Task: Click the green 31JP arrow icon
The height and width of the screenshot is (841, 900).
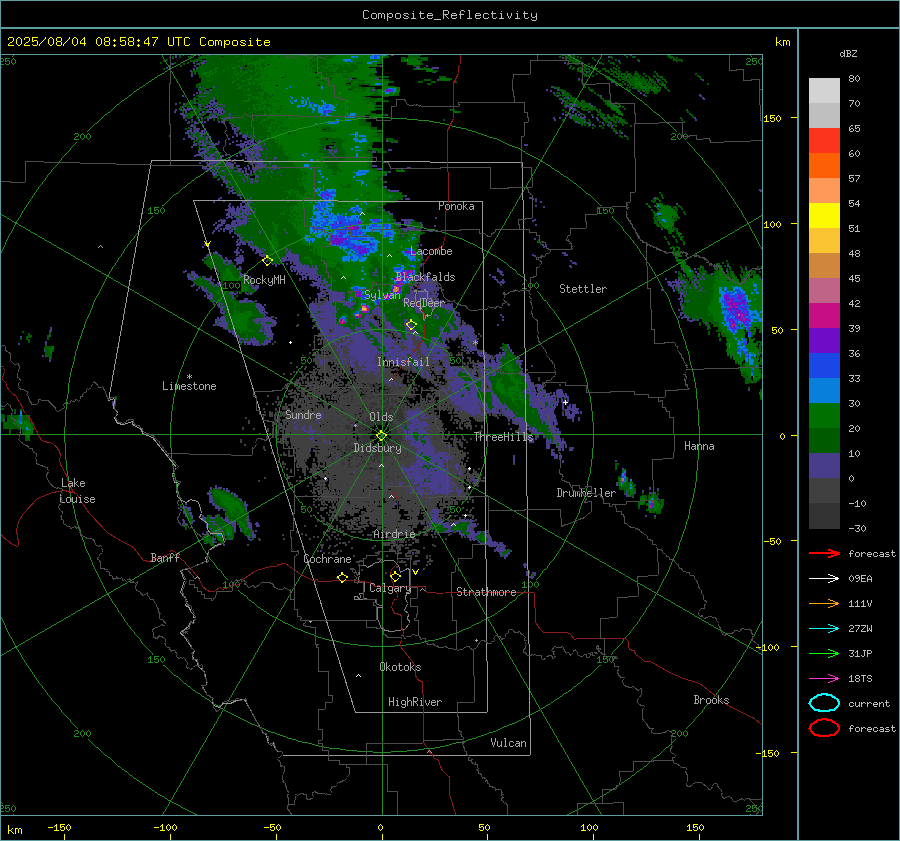Action: click(824, 653)
